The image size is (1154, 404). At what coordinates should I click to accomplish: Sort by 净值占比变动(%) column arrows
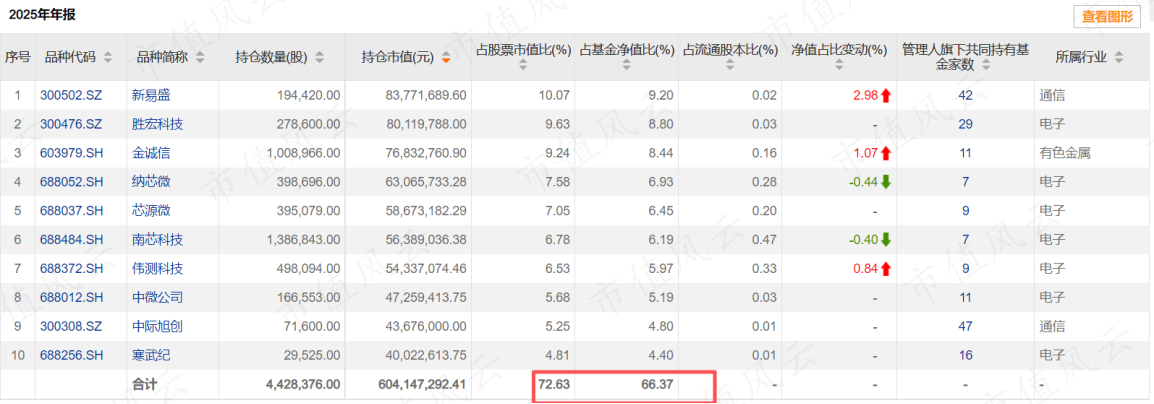point(838,65)
